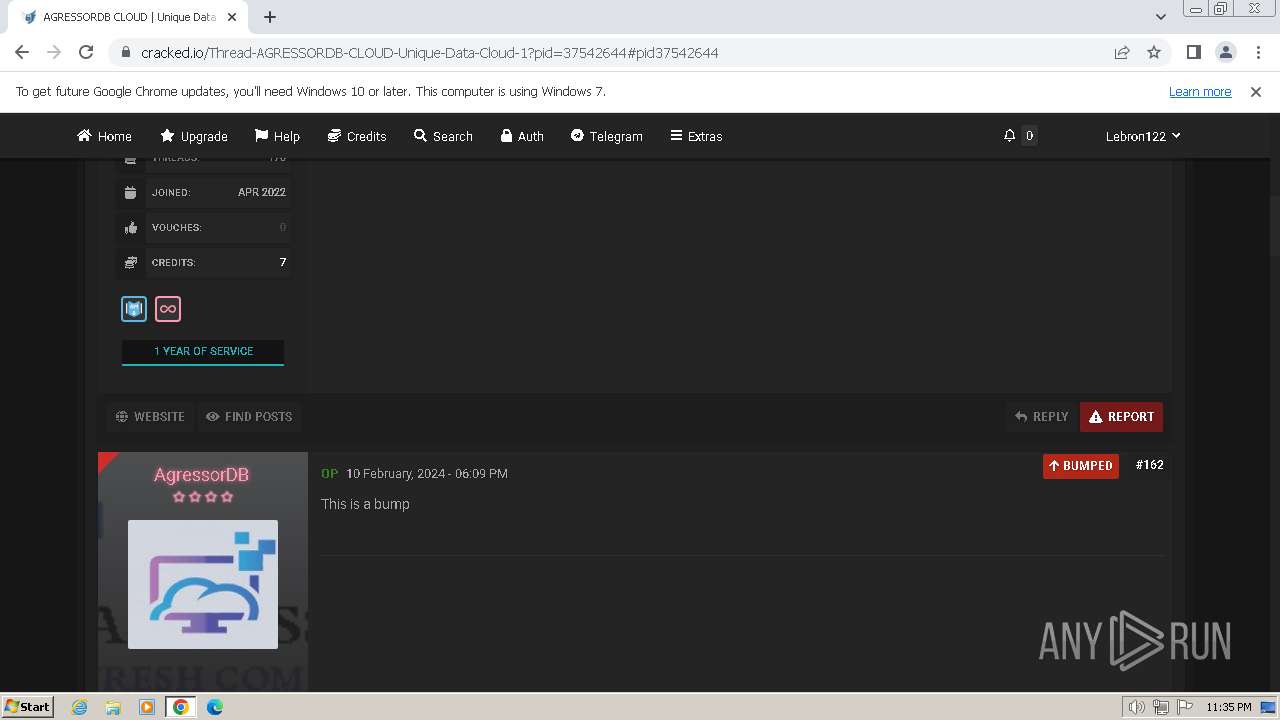Open File Explorer from taskbar
Viewport: 1280px width, 720px height.
(x=113, y=707)
